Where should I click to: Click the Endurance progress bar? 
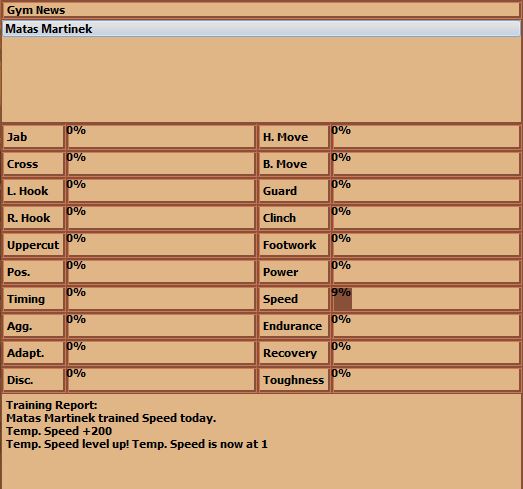[x=426, y=326]
